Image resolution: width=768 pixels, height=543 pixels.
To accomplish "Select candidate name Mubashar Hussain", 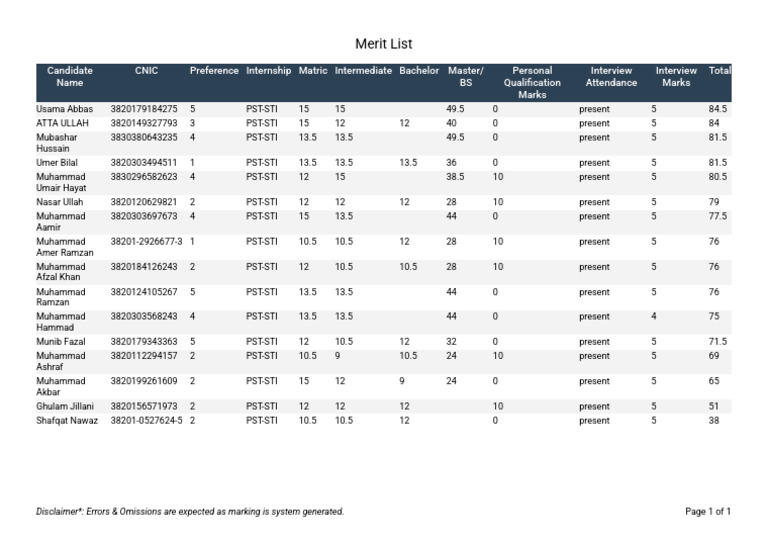I will [x=56, y=143].
